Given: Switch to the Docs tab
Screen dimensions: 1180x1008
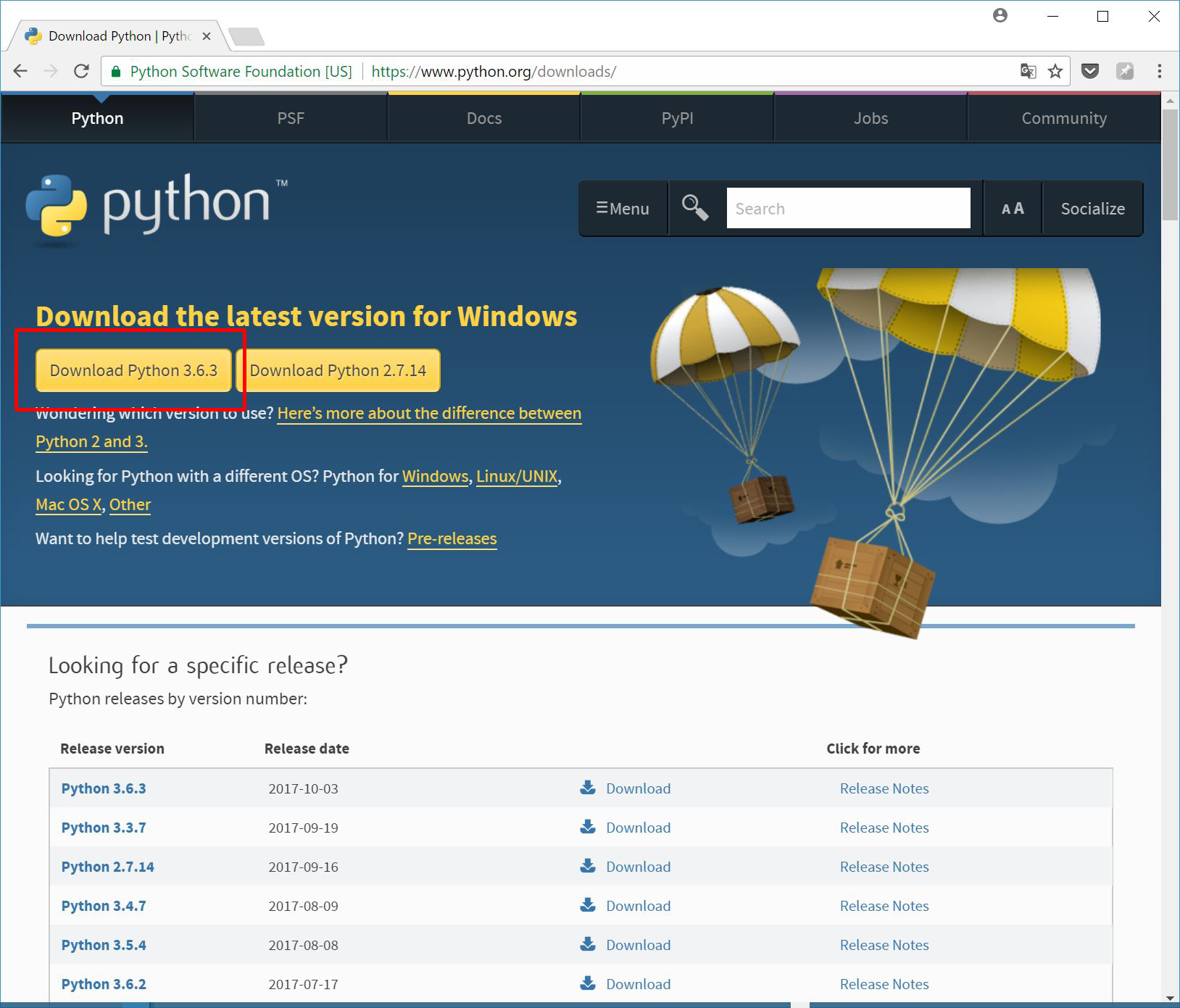Looking at the screenshot, I should point(484,118).
